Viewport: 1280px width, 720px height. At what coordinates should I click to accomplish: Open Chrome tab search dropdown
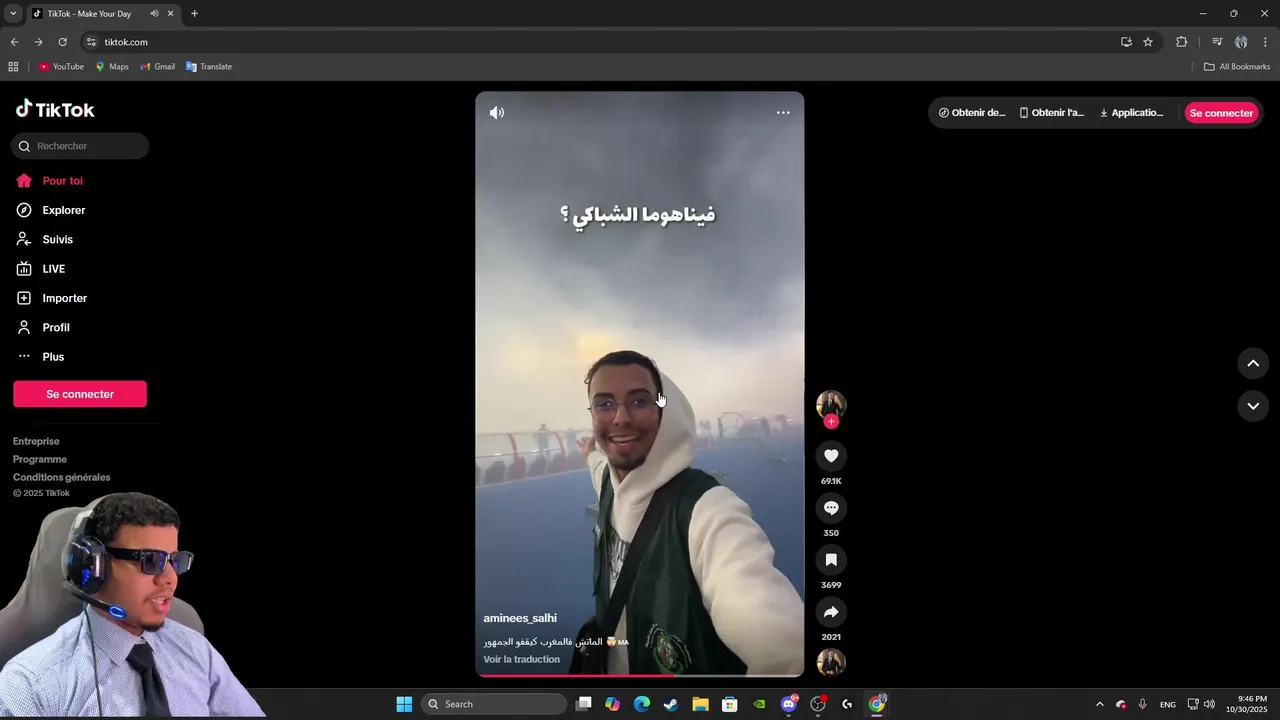pyautogui.click(x=13, y=13)
